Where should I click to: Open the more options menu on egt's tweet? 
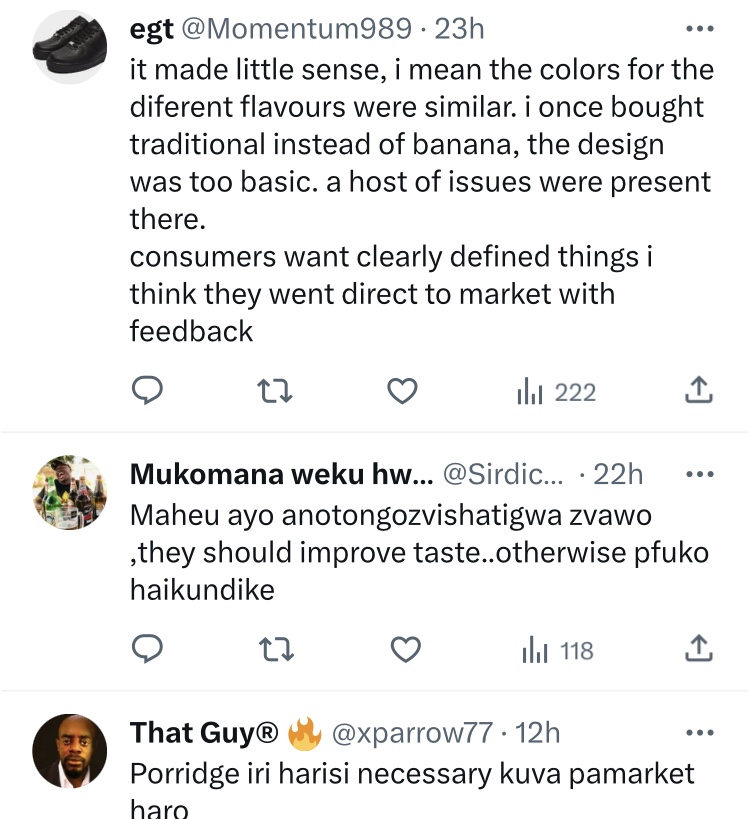click(702, 30)
